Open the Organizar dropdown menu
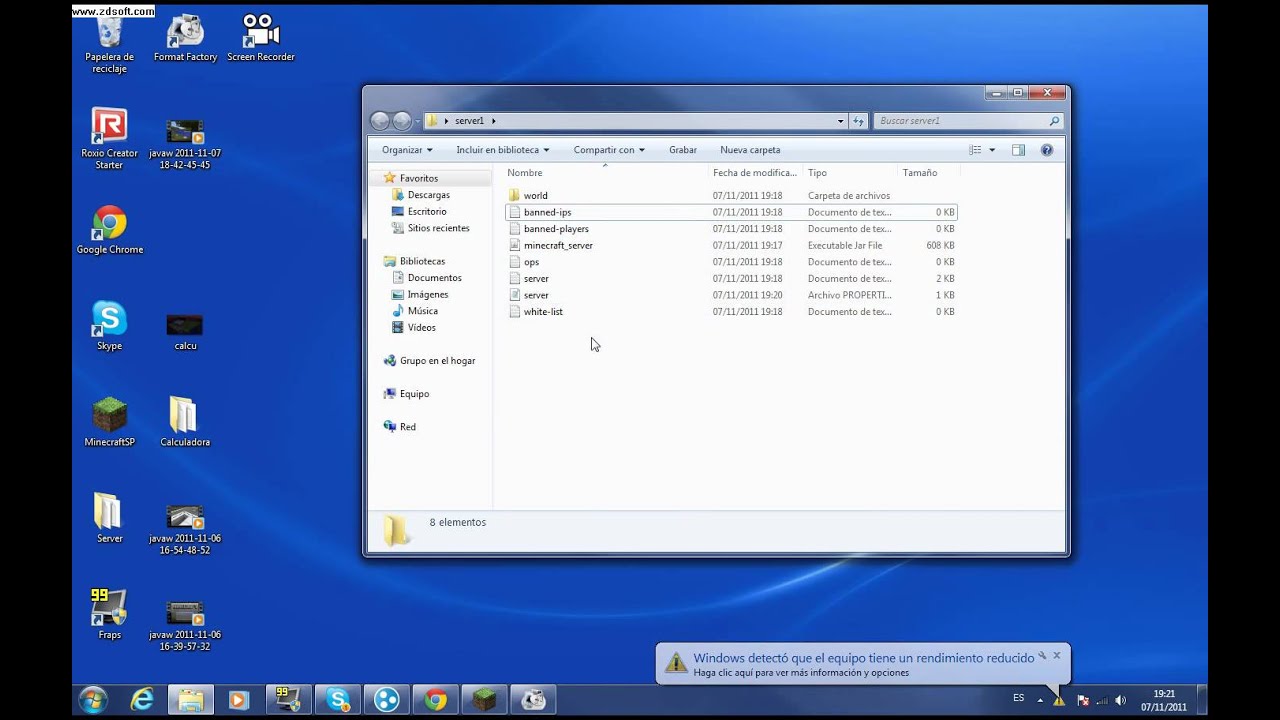 407,150
